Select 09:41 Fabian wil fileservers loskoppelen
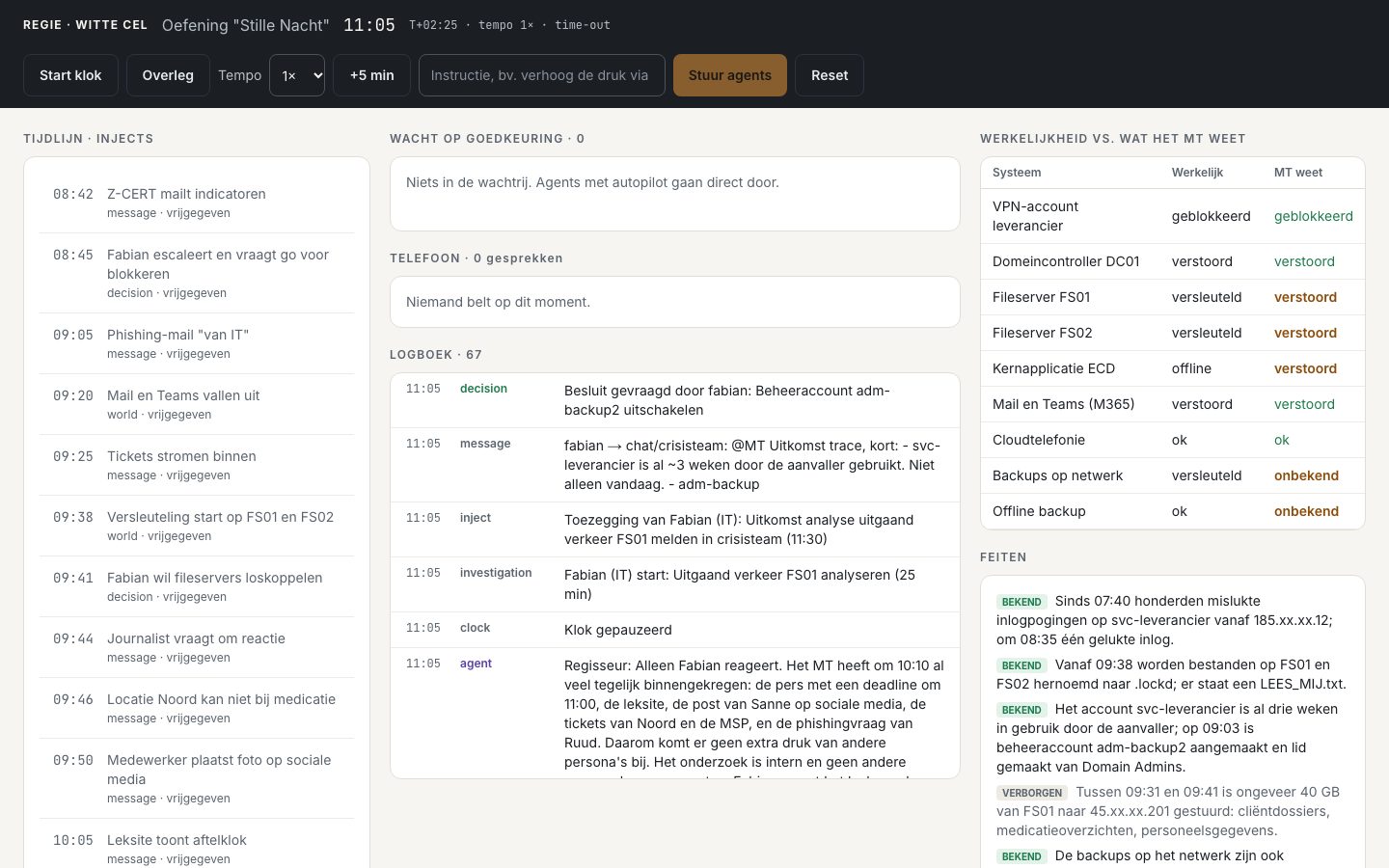Viewport: 1389px width, 868px height. pyautogui.click(x=197, y=586)
